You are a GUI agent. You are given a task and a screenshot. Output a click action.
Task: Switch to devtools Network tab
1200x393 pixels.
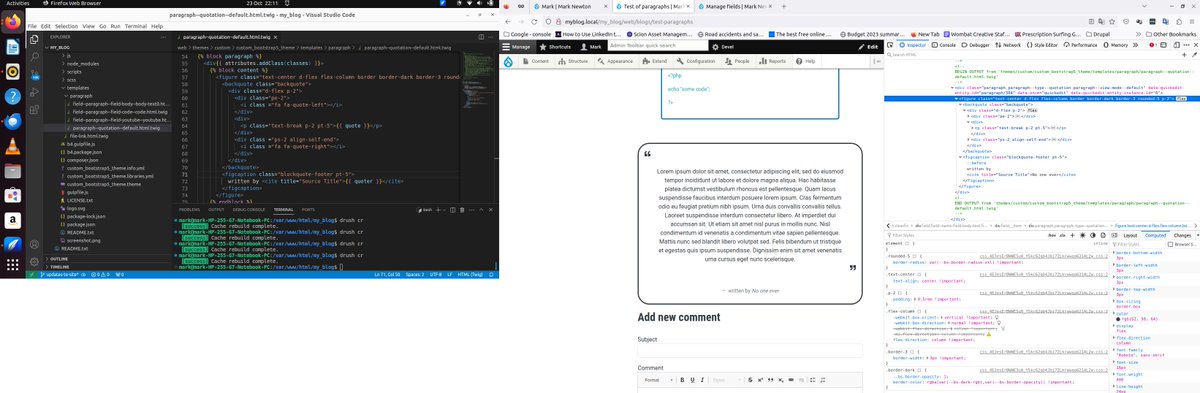(1008, 45)
